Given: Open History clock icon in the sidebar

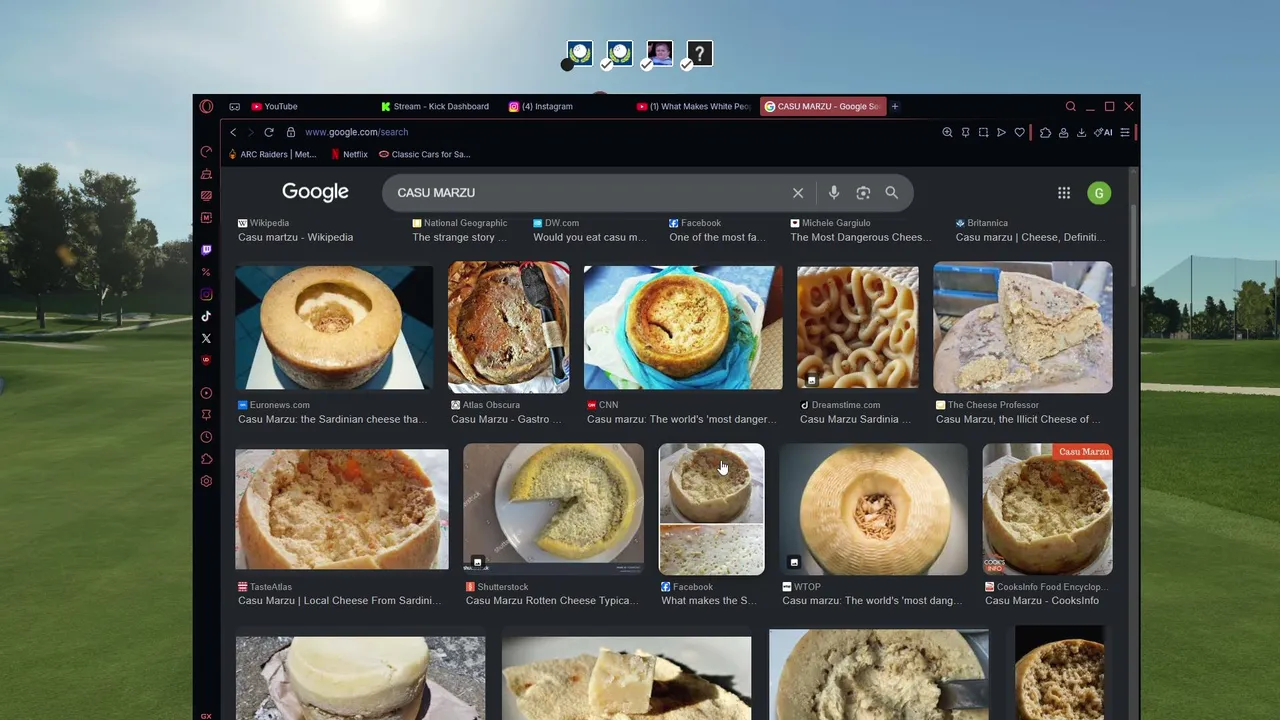Looking at the screenshot, I should [x=206, y=437].
